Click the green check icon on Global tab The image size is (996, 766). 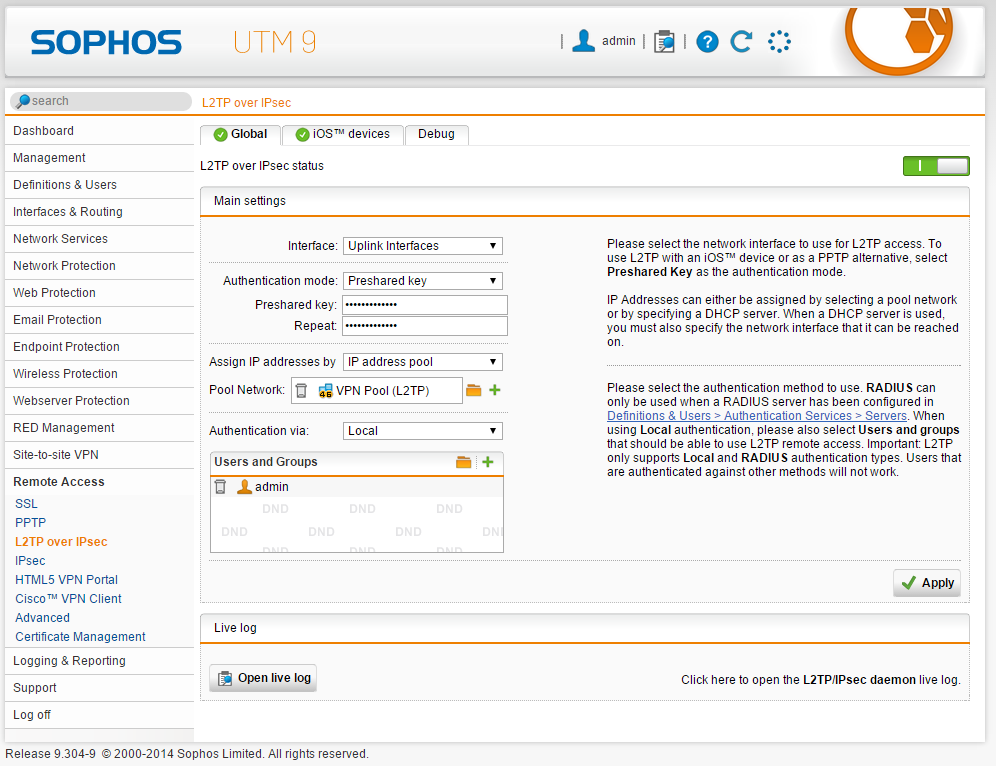[x=220, y=135]
